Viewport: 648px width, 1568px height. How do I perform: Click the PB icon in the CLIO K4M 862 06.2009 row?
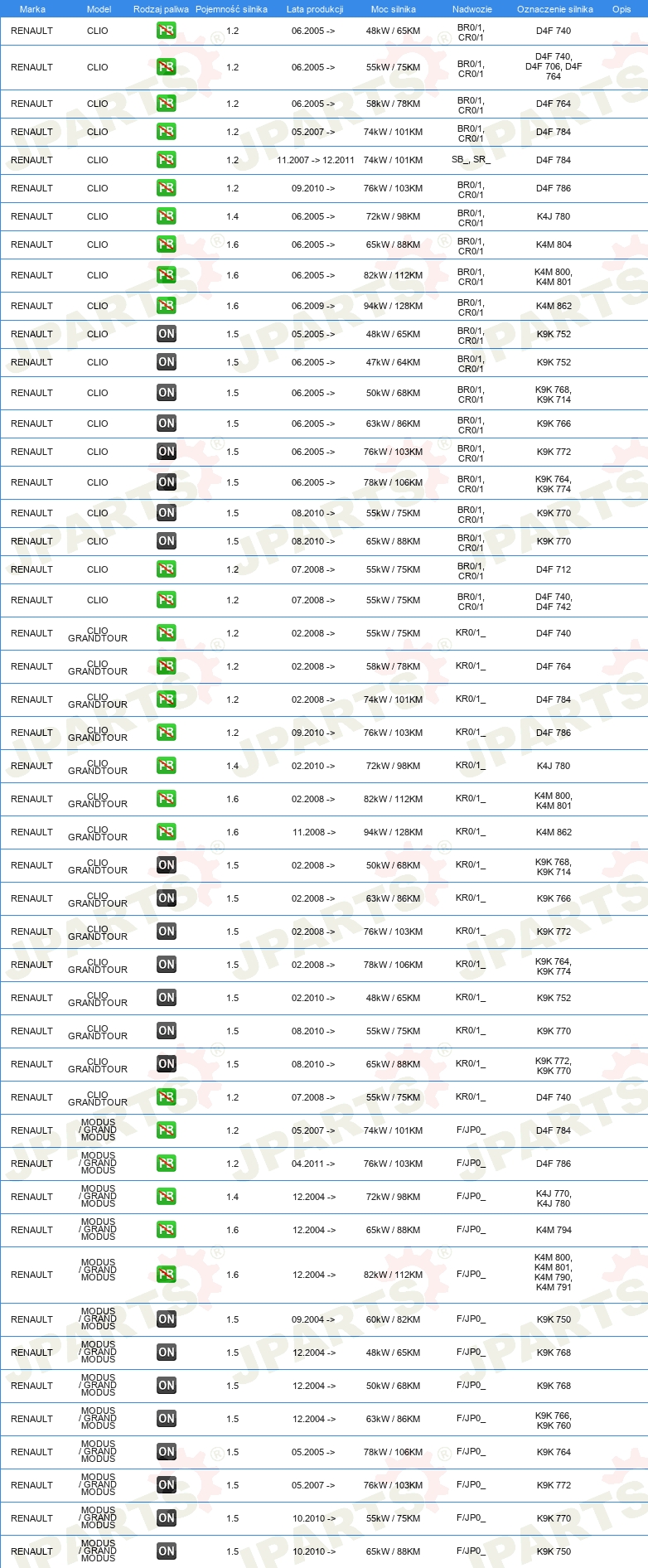(167, 306)
